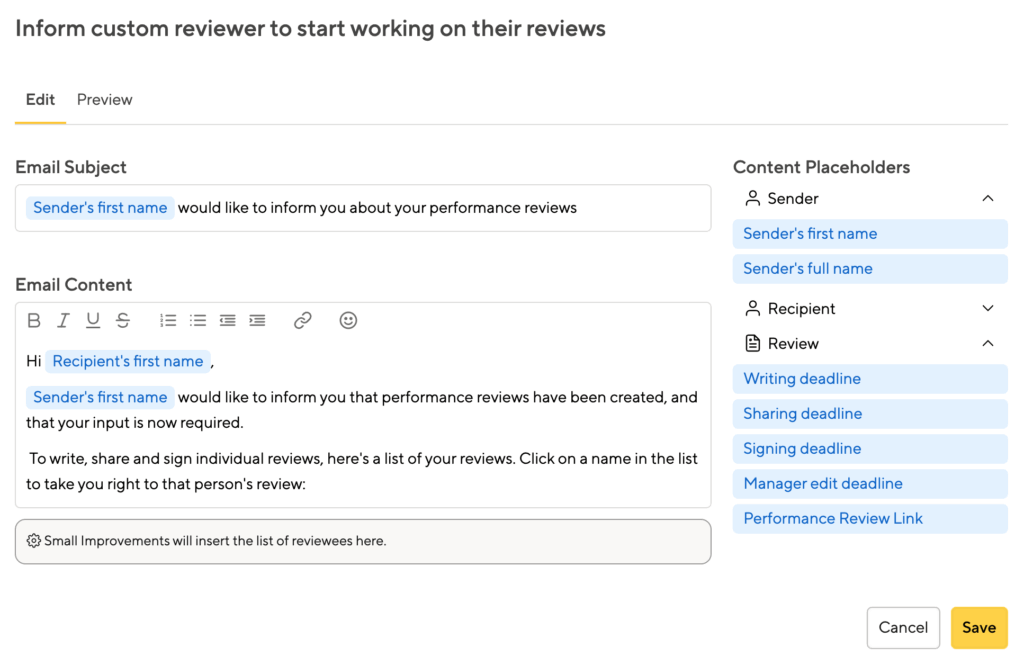Screen dimensions: 1024x665
Task: Insert a hyperlink in email content
Action: tap(303, 321)
